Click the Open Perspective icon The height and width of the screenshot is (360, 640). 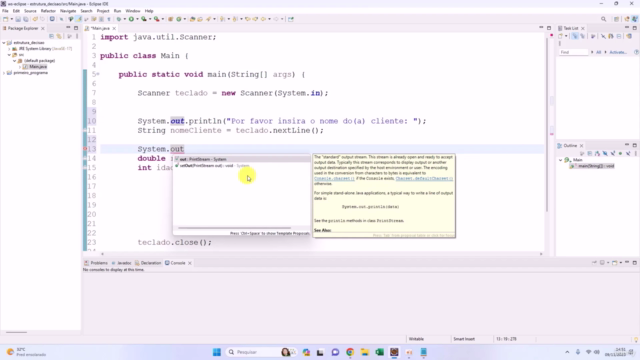pyautogui.click(x=617, y=19)
